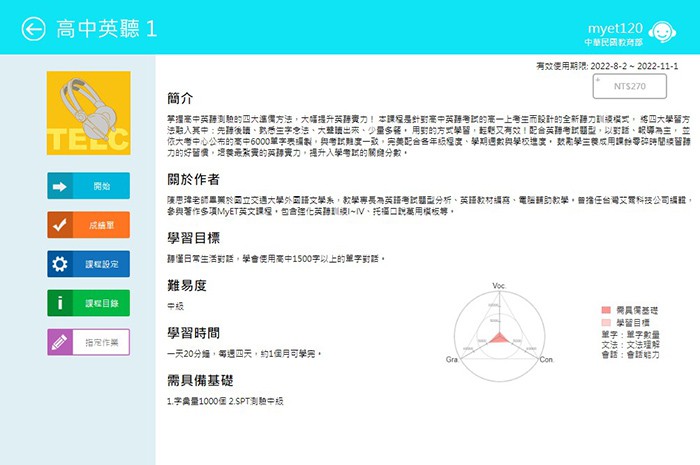Click the pink 學習目標 legend swatch

(605, 323)
